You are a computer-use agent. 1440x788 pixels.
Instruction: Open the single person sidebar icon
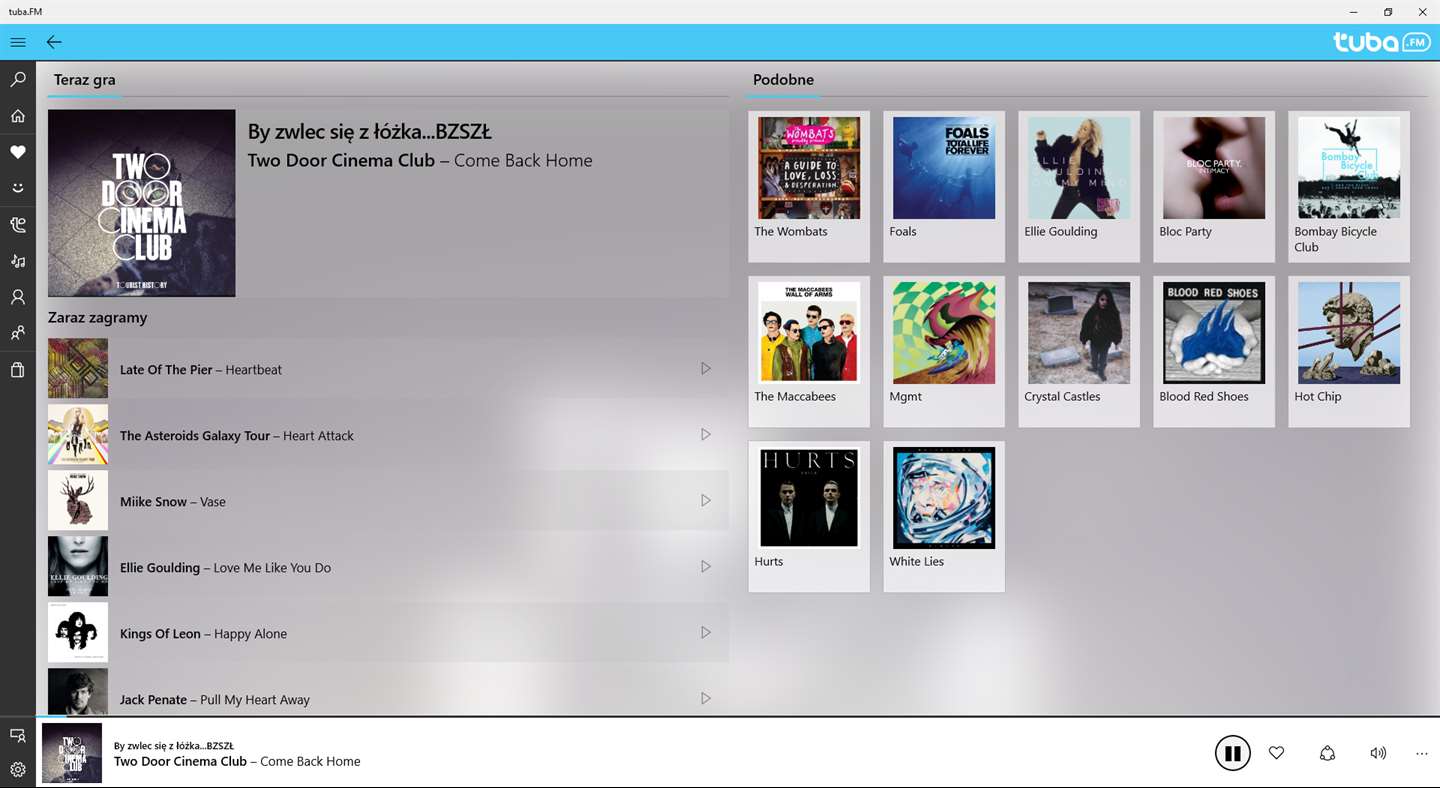click(18, 297)
